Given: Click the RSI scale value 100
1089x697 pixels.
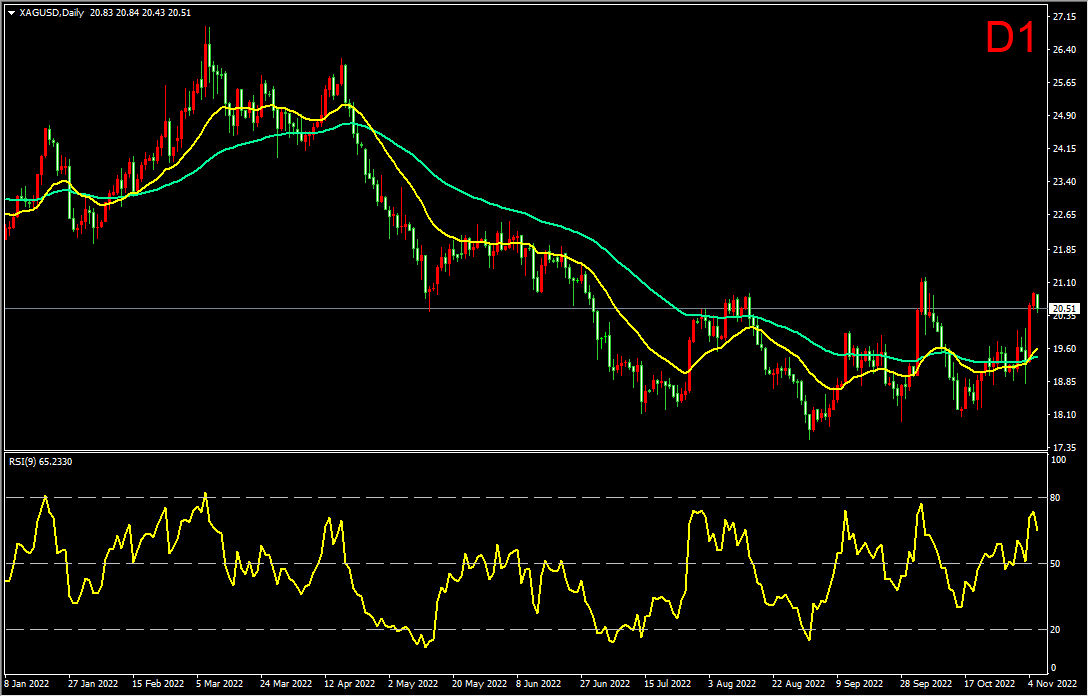Looking at the screenshot, I should 1059,460.
